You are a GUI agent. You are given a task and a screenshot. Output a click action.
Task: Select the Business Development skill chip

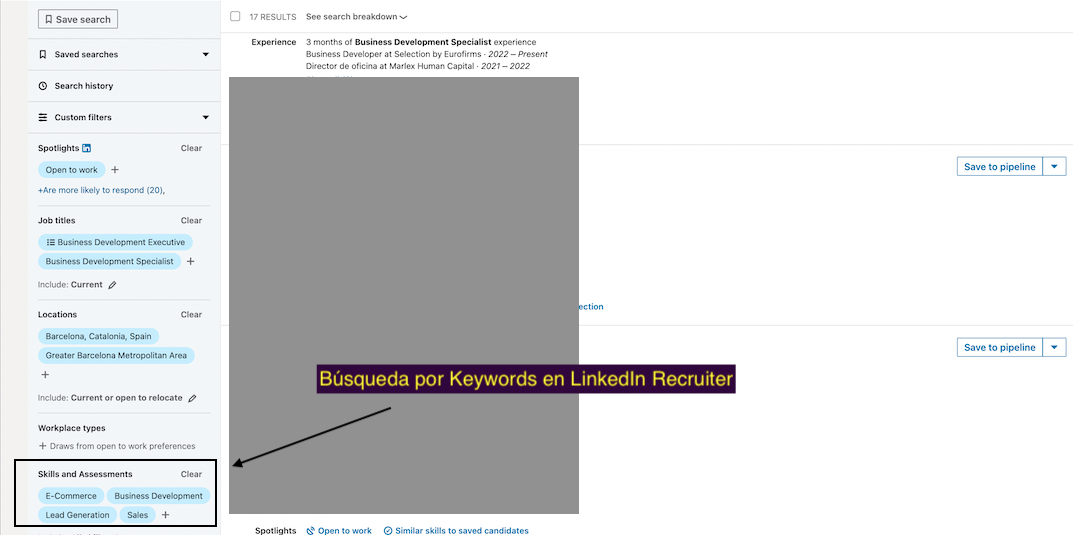click(159, 496)
